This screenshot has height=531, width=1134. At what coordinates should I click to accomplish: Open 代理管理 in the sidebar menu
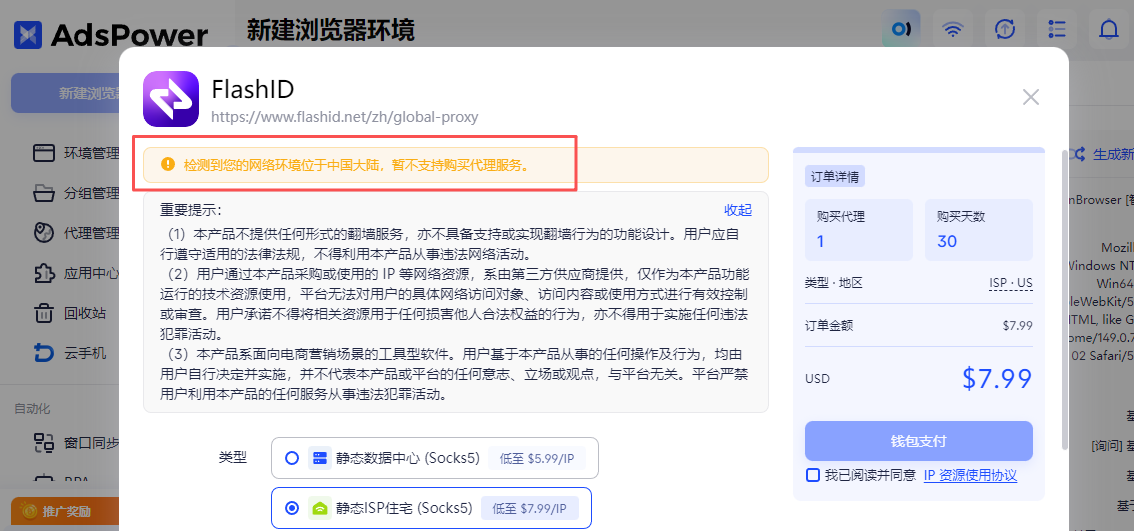(92, 233)
